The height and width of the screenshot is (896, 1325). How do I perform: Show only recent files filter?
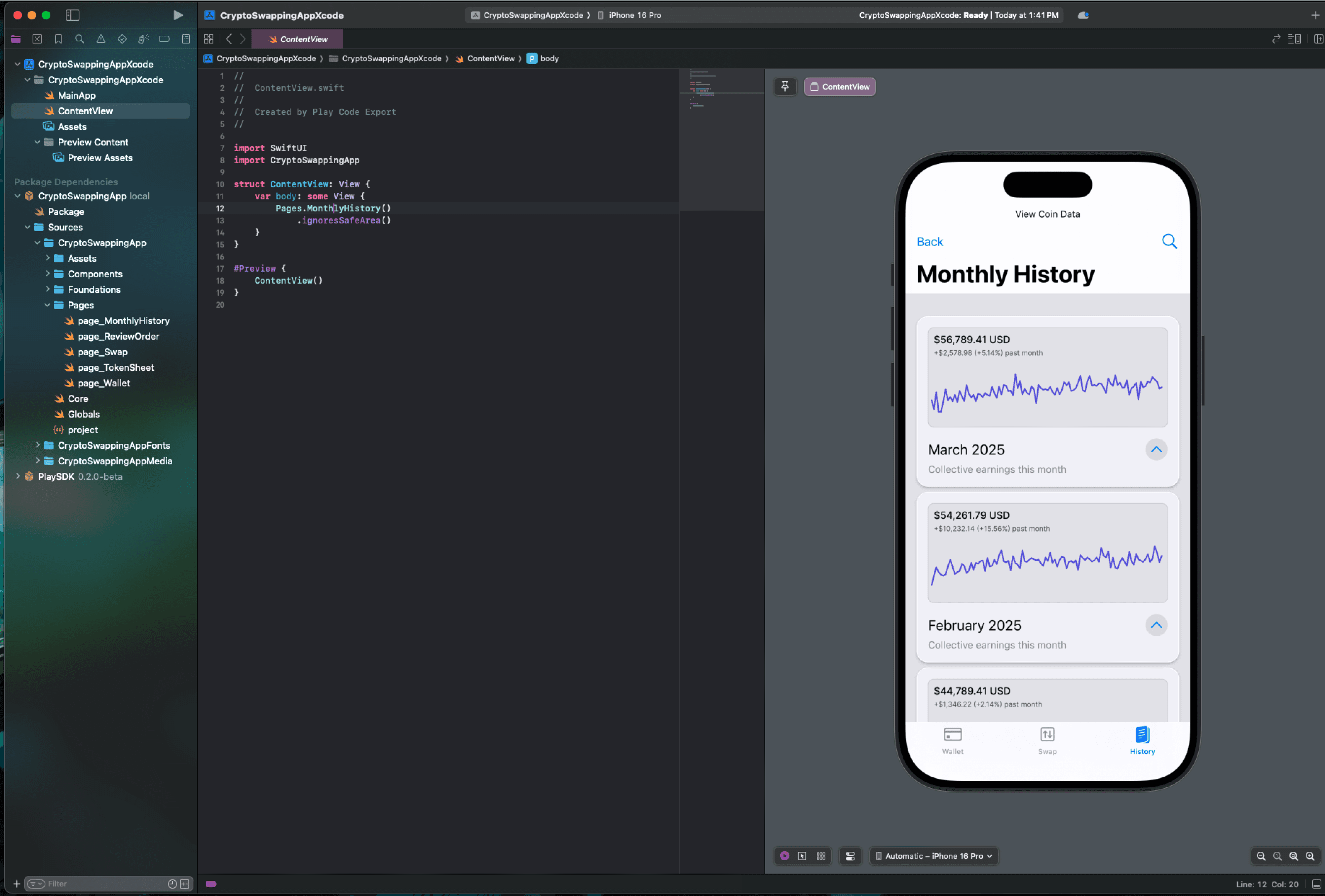pos(172,883)
